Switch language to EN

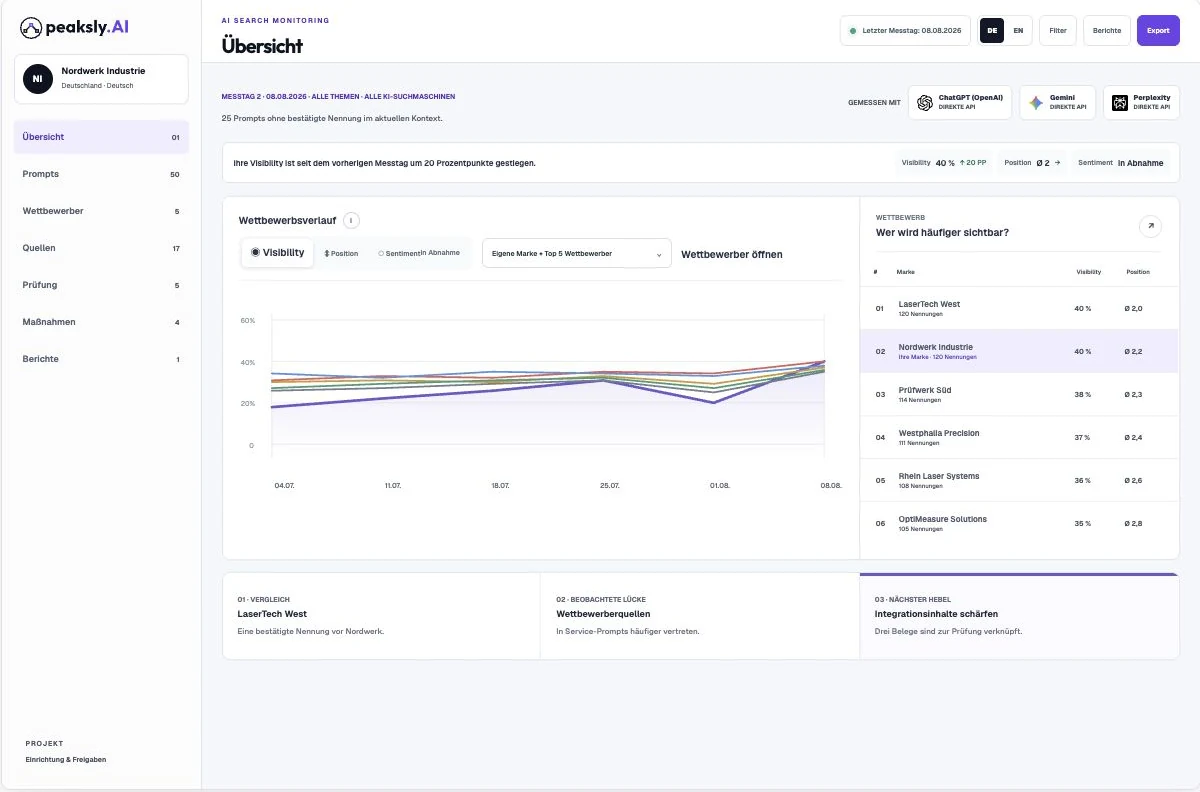1018,31
